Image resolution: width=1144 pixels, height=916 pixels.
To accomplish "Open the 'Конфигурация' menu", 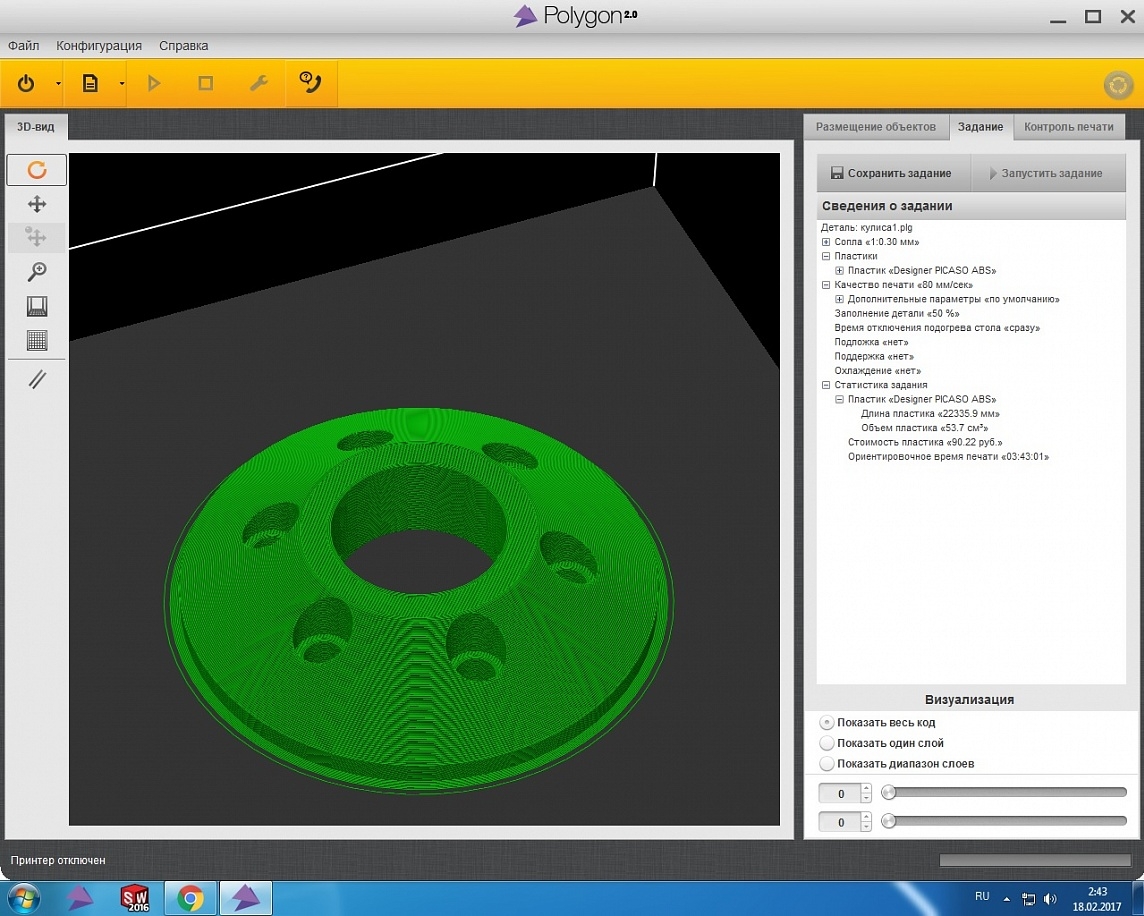I will point(99,46).
